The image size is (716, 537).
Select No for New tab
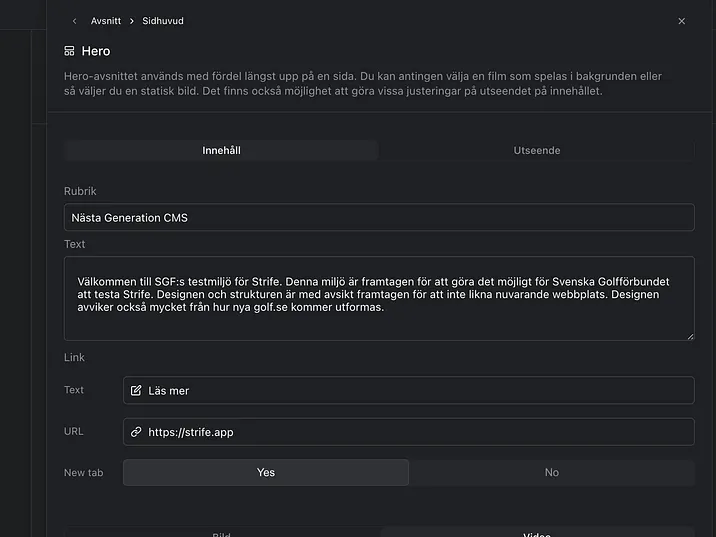(x=551, y=473)
